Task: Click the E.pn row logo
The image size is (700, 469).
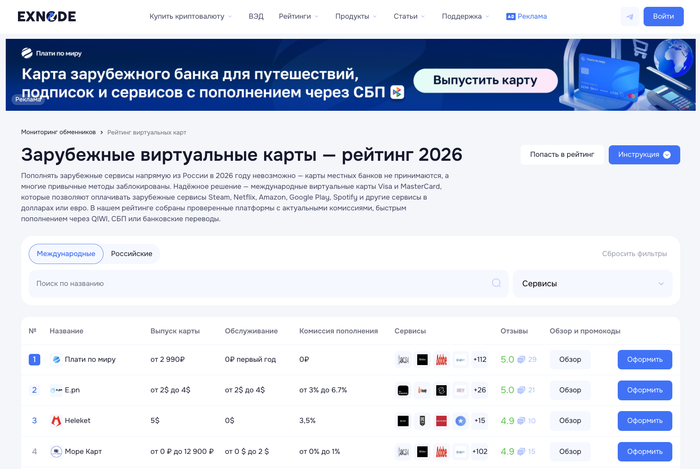Action: pyautogui.click(x=56, y=390)
